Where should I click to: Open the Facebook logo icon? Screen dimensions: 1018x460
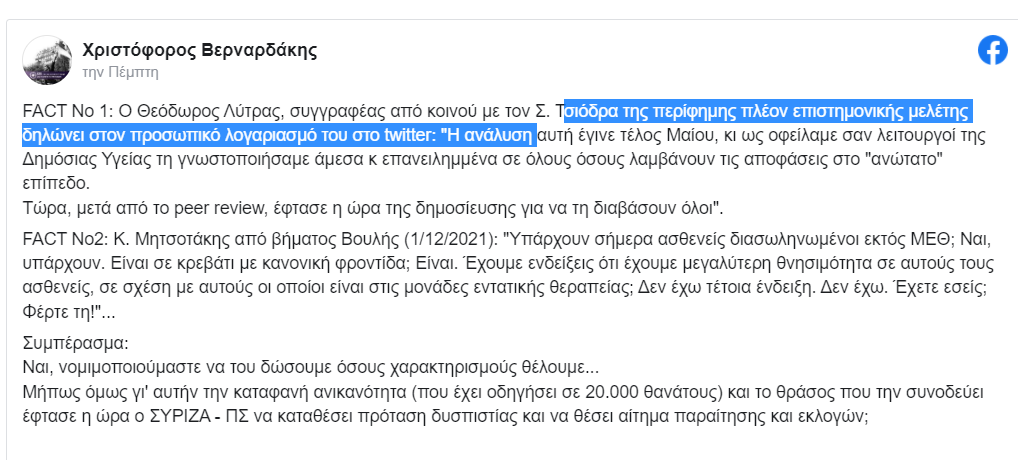click(993, 51)
